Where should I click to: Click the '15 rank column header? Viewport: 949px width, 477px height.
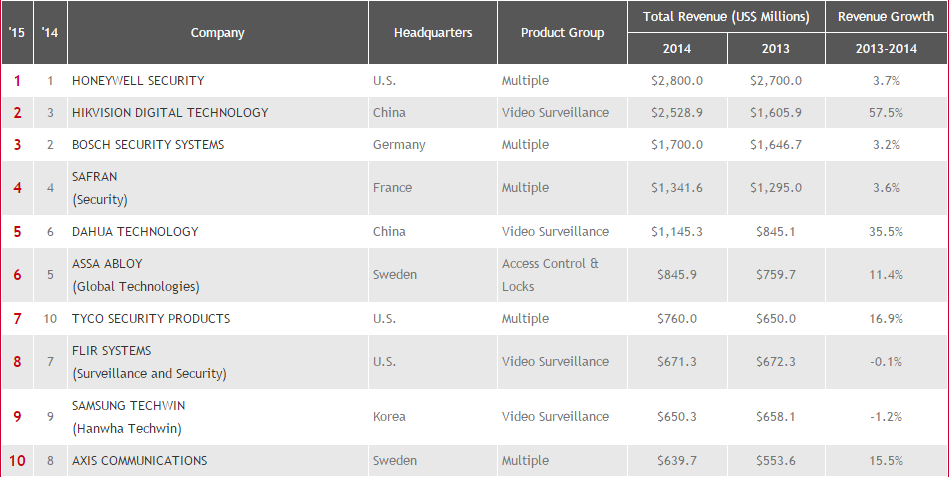pos(17,33)
